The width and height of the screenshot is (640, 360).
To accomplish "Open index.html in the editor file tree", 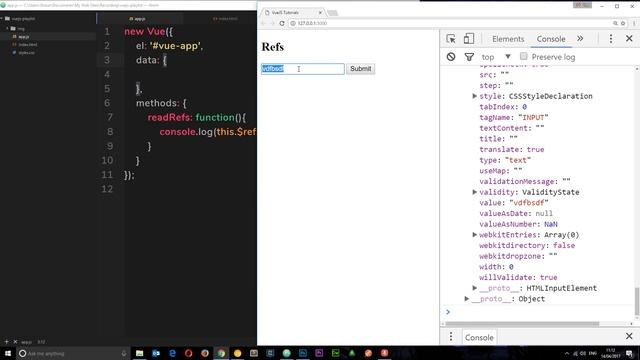I will pos(27,44).
